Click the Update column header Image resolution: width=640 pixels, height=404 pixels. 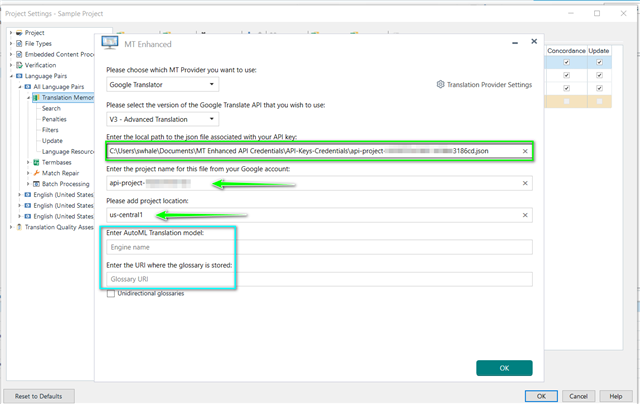599,51
